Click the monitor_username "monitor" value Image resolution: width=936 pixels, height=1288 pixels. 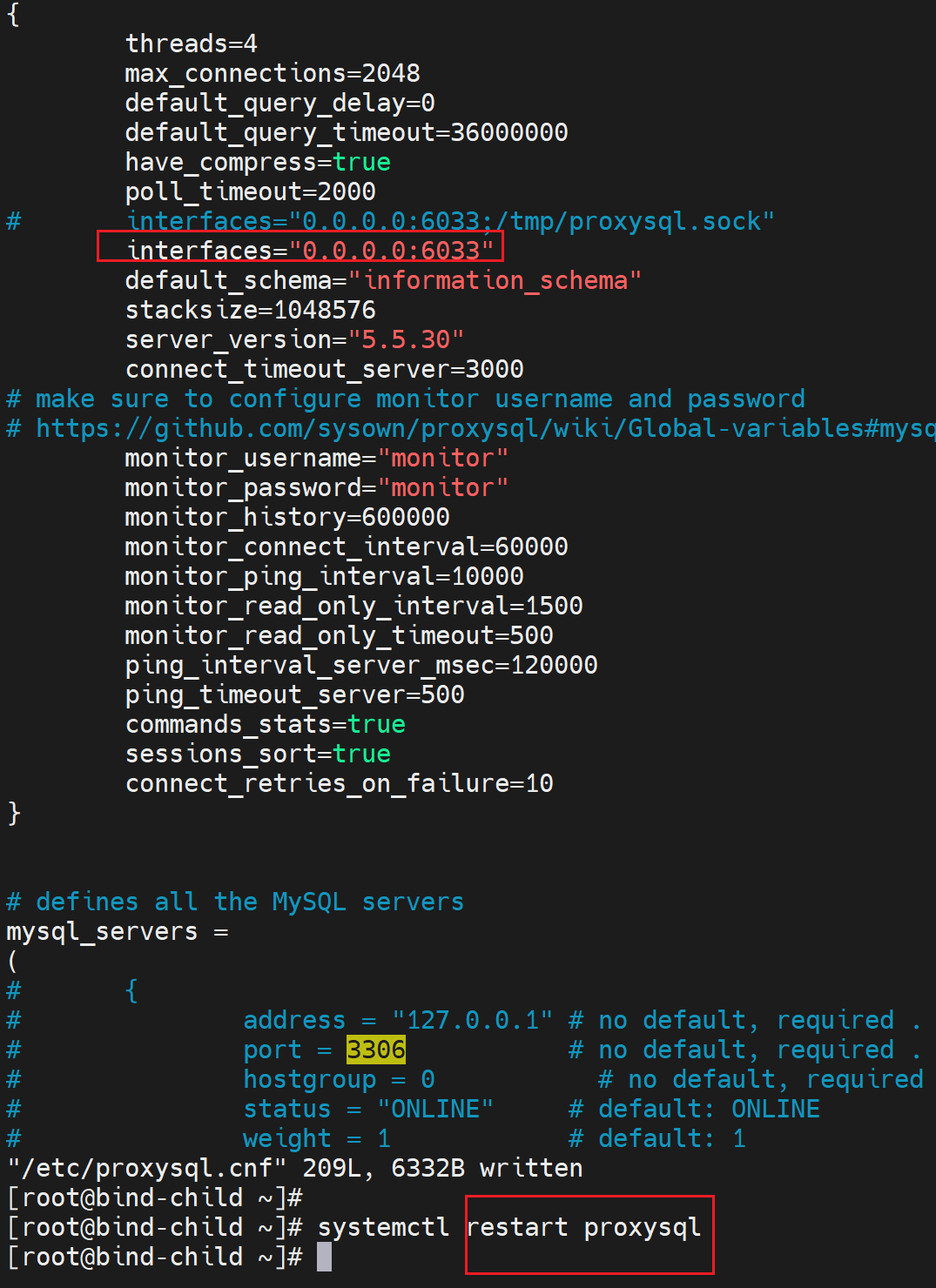[x=442, y=459]
